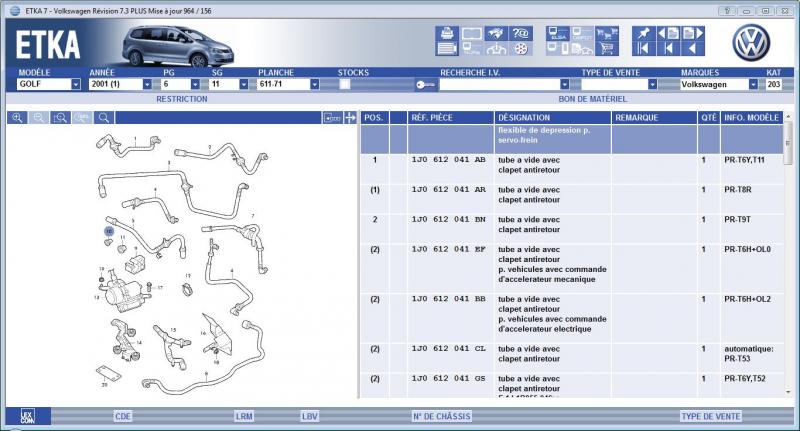The height and width of the screenshot is (431, 800).
Task: Click the KAT field showing 203
Action: tap(773, 84)
